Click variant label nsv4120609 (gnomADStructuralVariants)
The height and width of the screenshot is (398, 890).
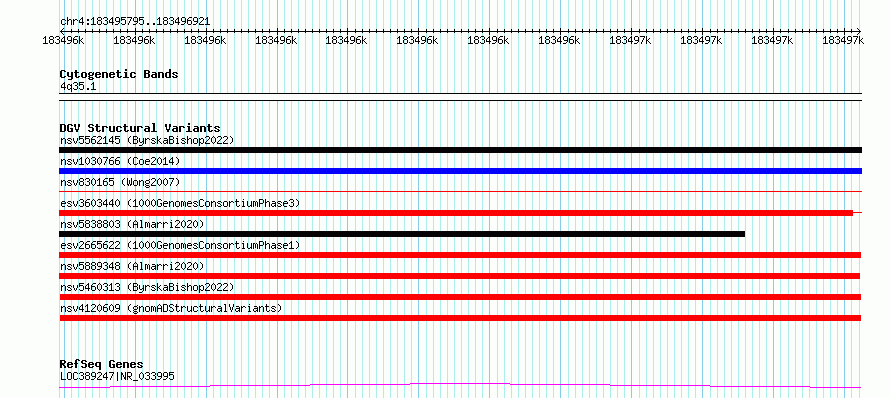tap(171, 308)
